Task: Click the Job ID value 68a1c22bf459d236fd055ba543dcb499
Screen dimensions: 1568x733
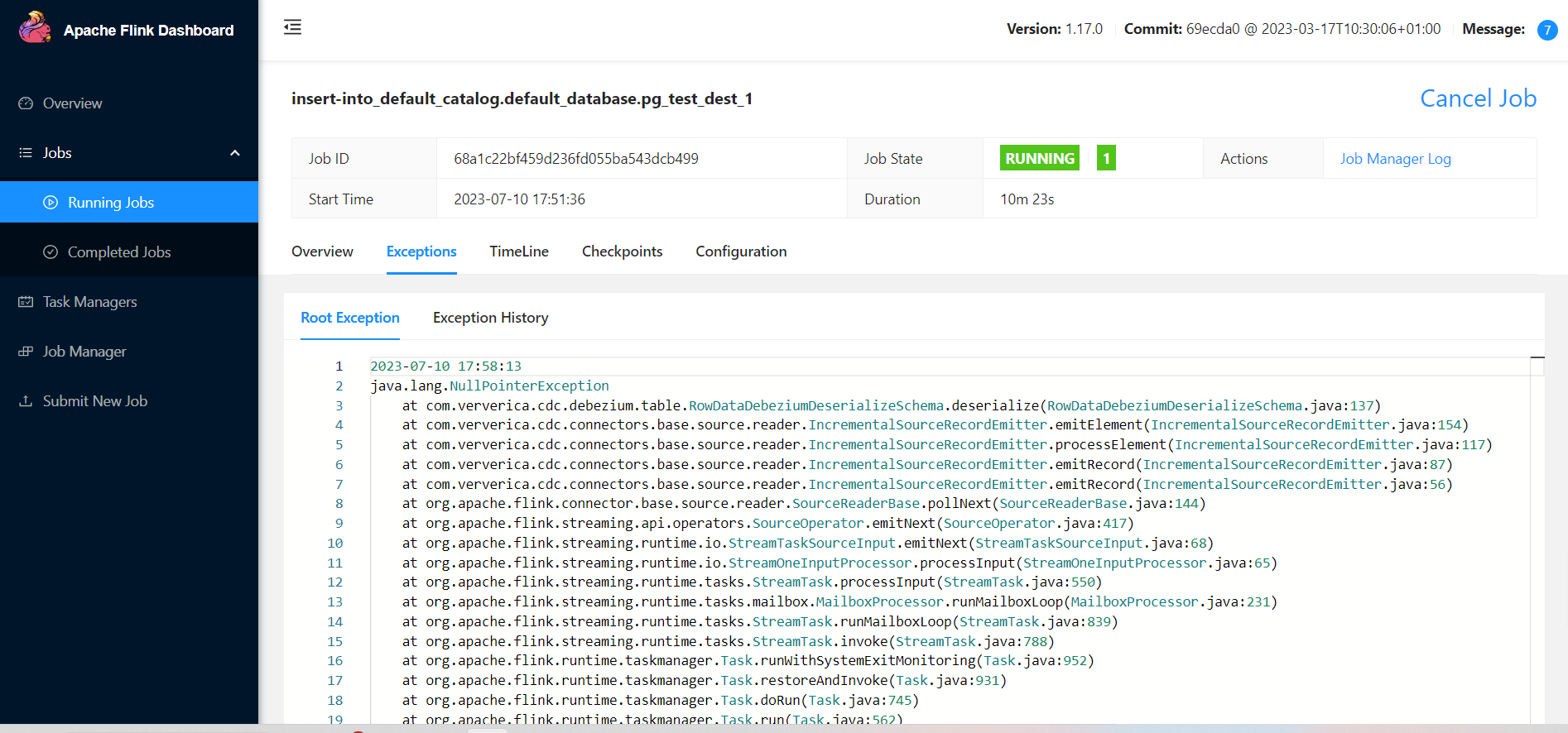Action: [x=576, y=159]
